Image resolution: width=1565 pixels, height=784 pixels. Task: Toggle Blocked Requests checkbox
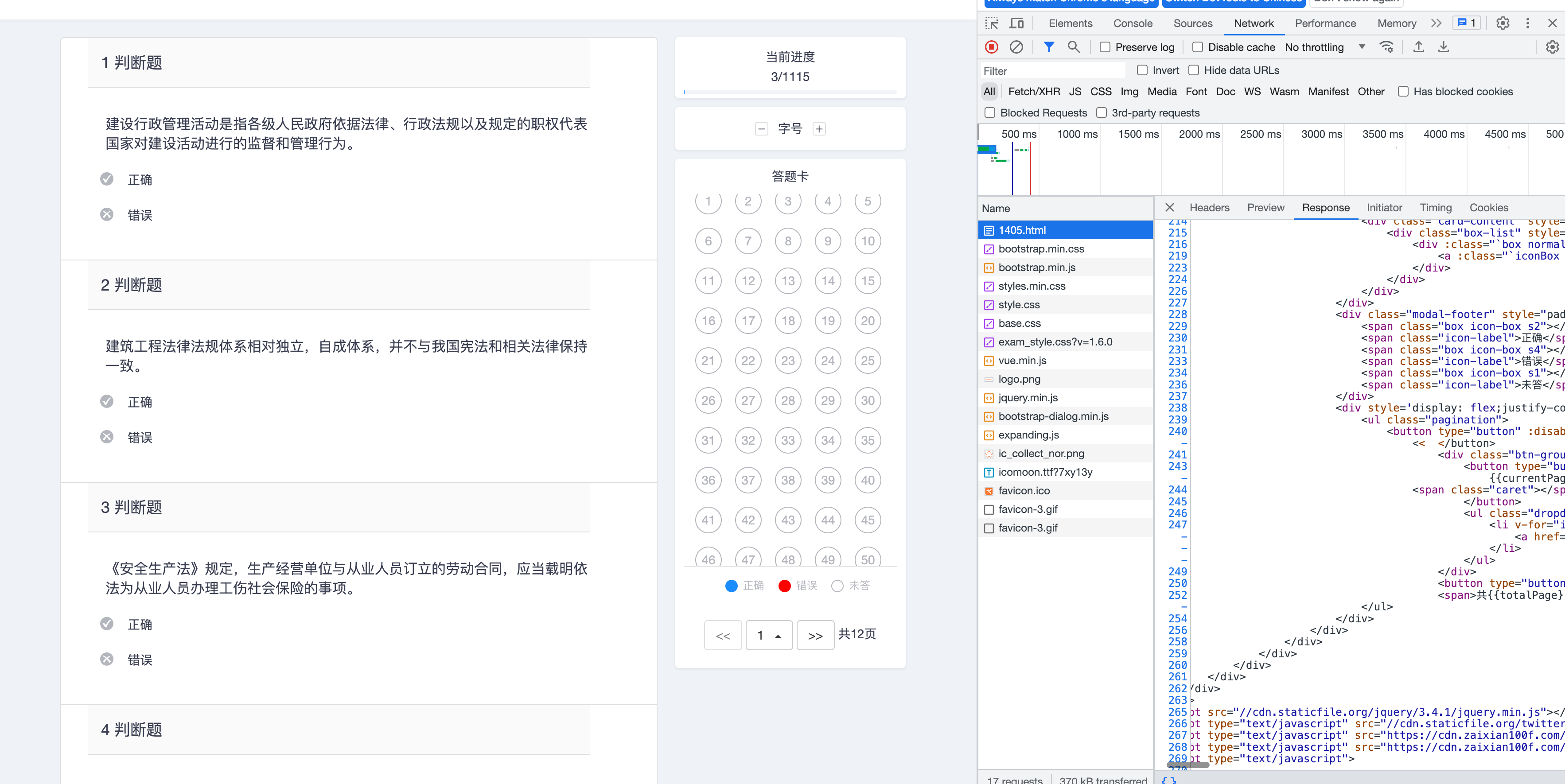pyautogui.click(x=990, y=113)
